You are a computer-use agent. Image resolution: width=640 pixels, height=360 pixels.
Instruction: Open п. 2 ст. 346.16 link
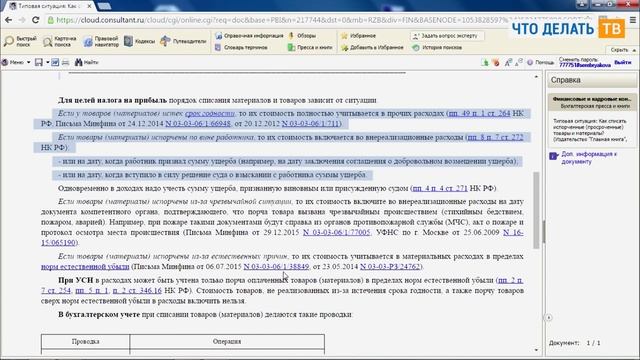(x=137, y=291)
